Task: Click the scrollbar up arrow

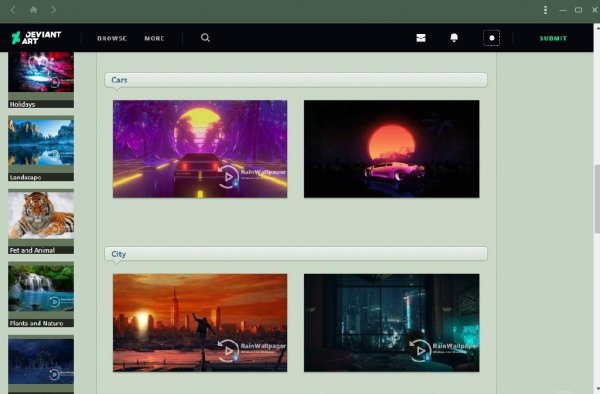Action: click(597, 28)
